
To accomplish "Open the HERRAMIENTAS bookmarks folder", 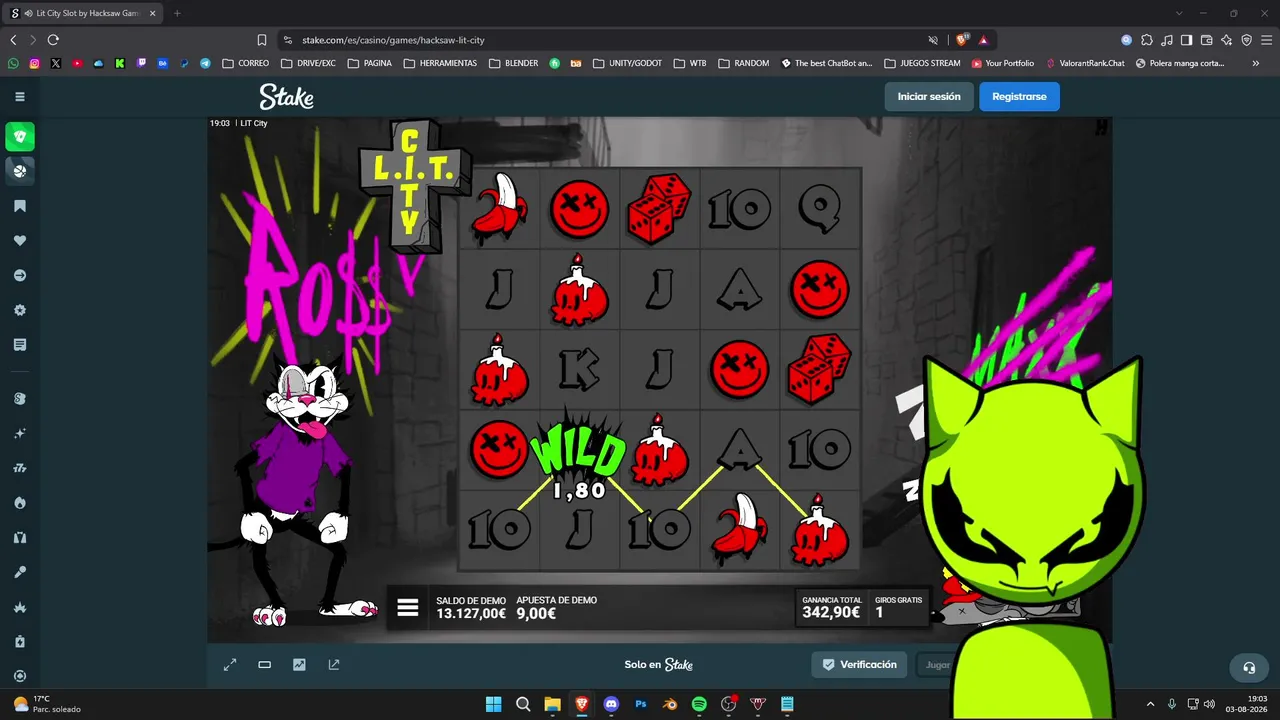I will pyautogui.click(x=440, y=63).
